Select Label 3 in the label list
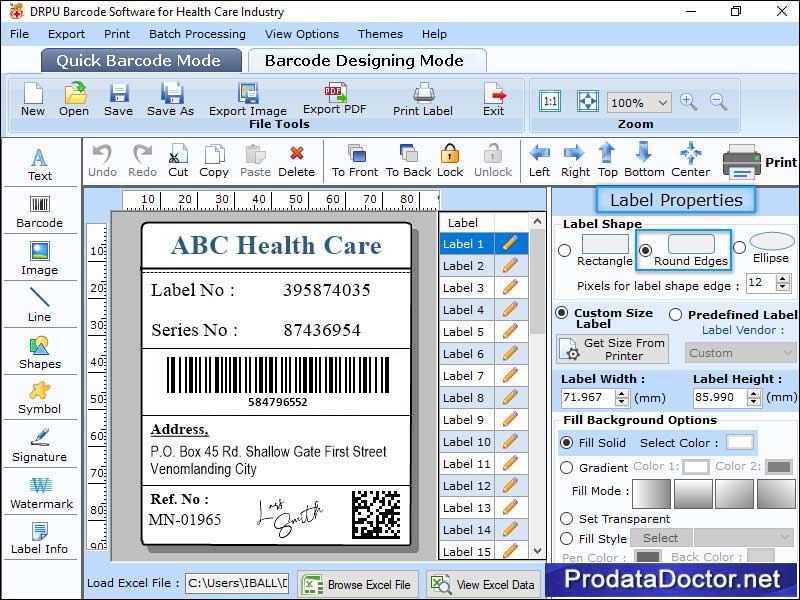The width and height of the screenshot is (800, 600). coord(463,287)
